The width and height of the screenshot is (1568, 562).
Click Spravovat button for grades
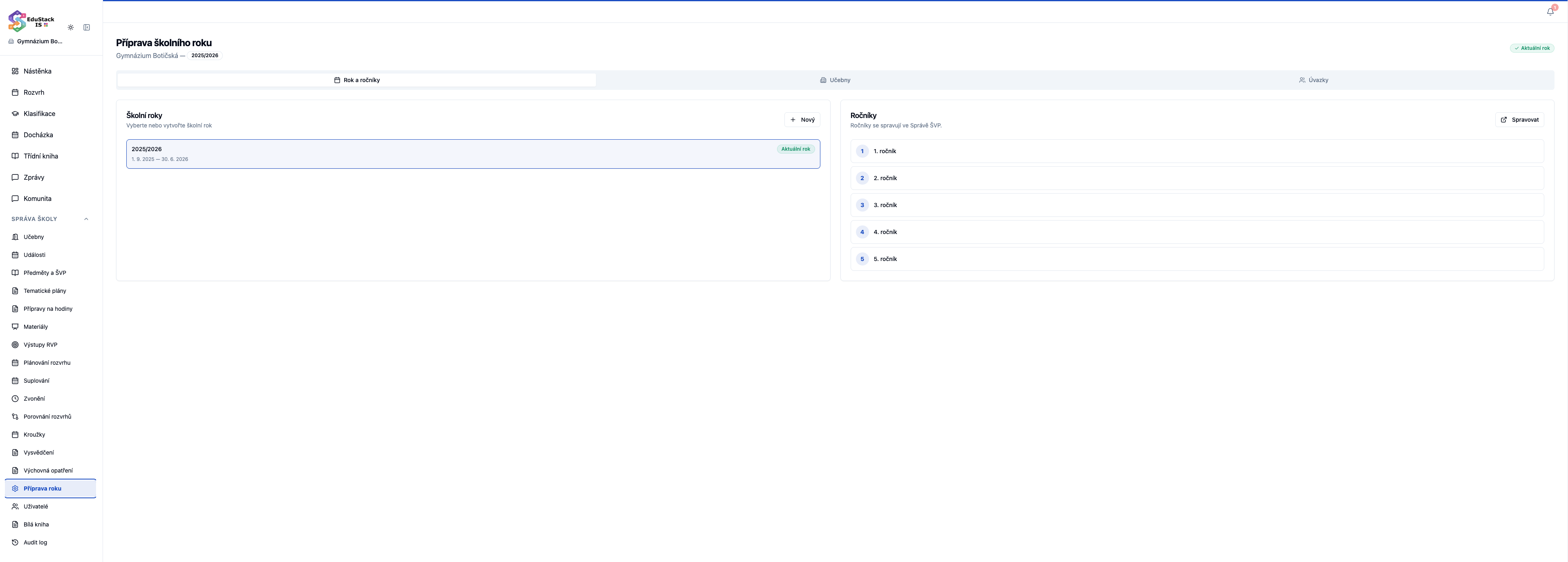(1519, 120)
